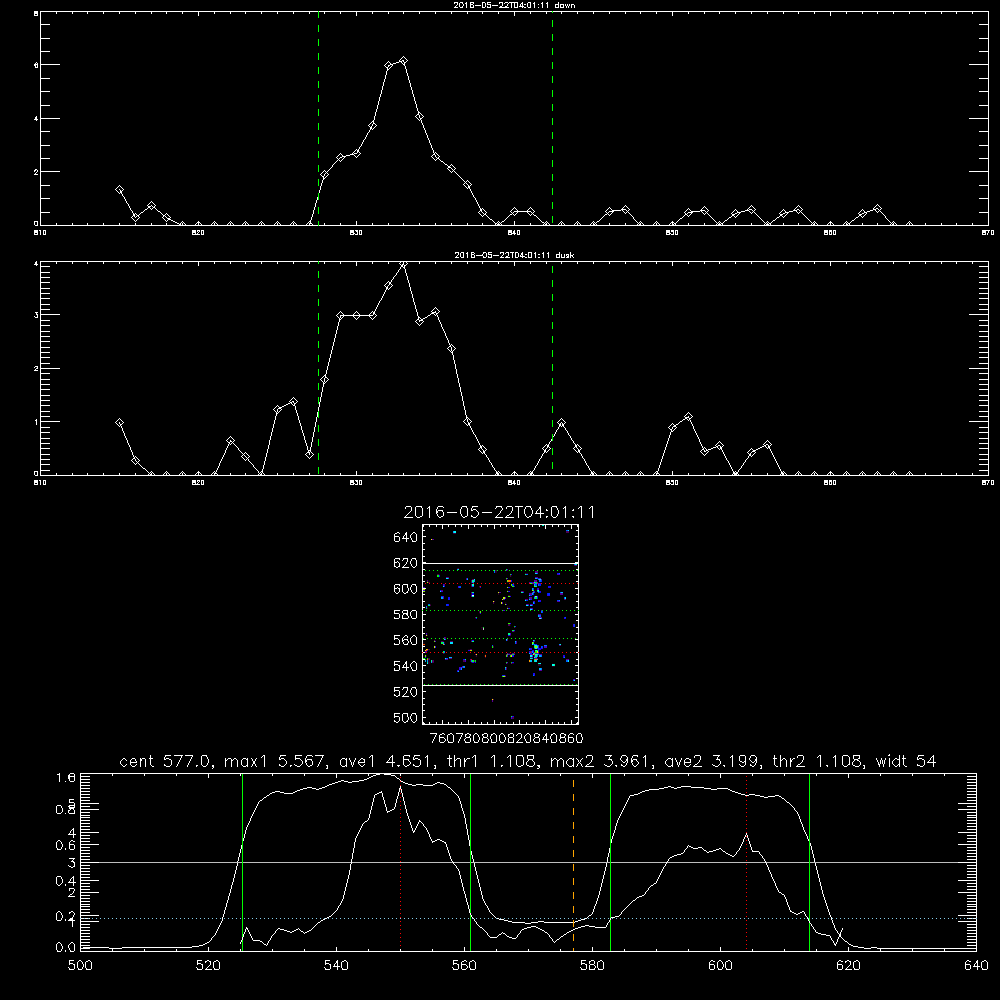Click the 760780800820840860 x-axis labels under image
Image resolution: width=1000 pixels, height=1000 pixels.
pyautogui.click(x=506, y=739)
